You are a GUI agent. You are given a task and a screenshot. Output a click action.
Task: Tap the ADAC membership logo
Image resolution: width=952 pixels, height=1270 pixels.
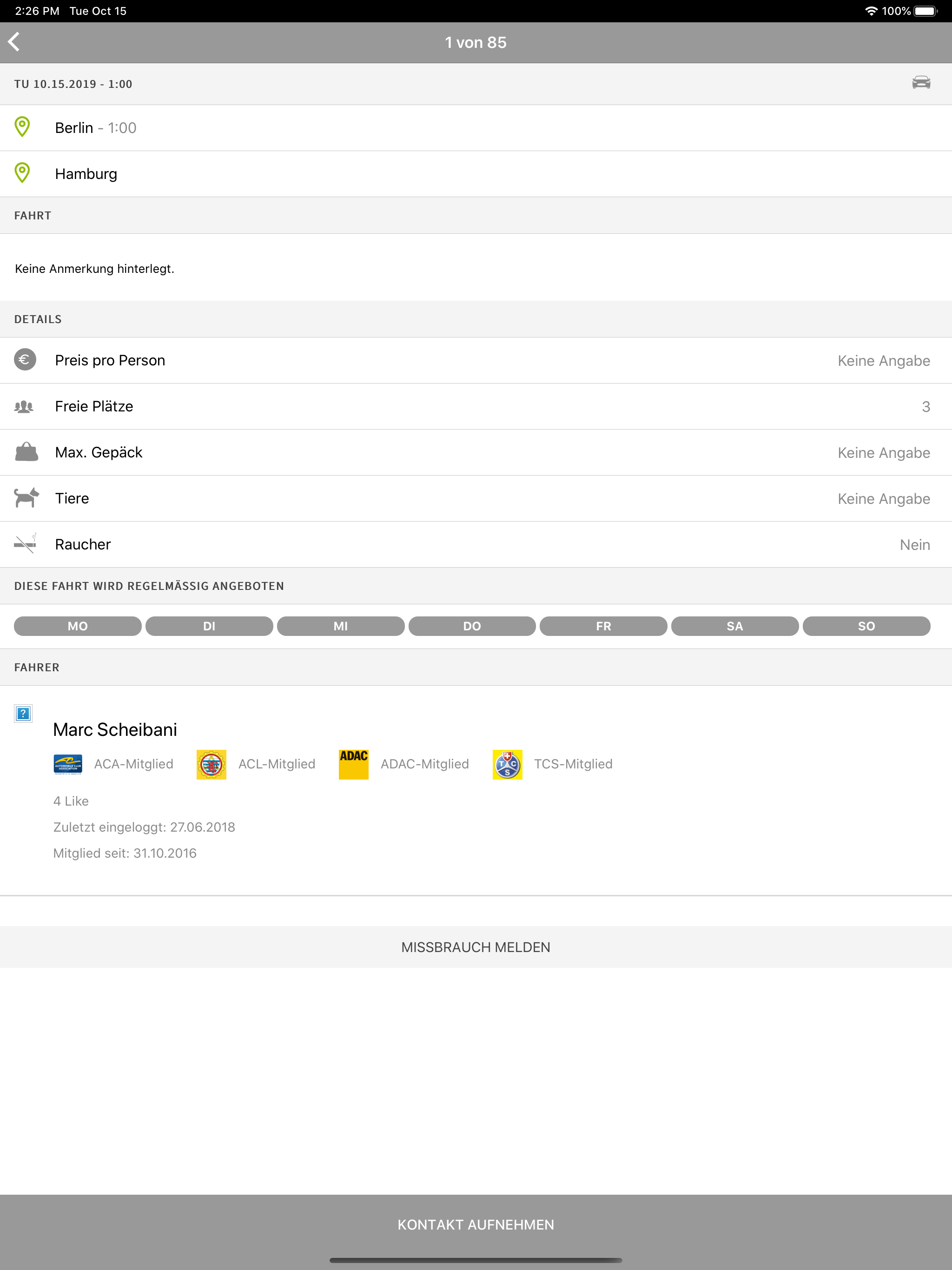[353, 764]
